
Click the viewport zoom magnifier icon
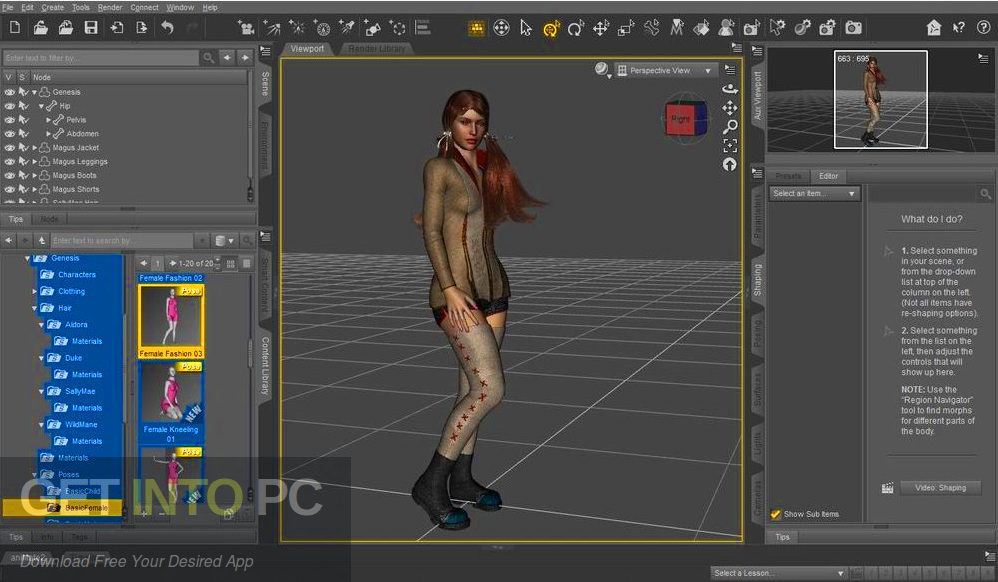click(x=730, y=127)
